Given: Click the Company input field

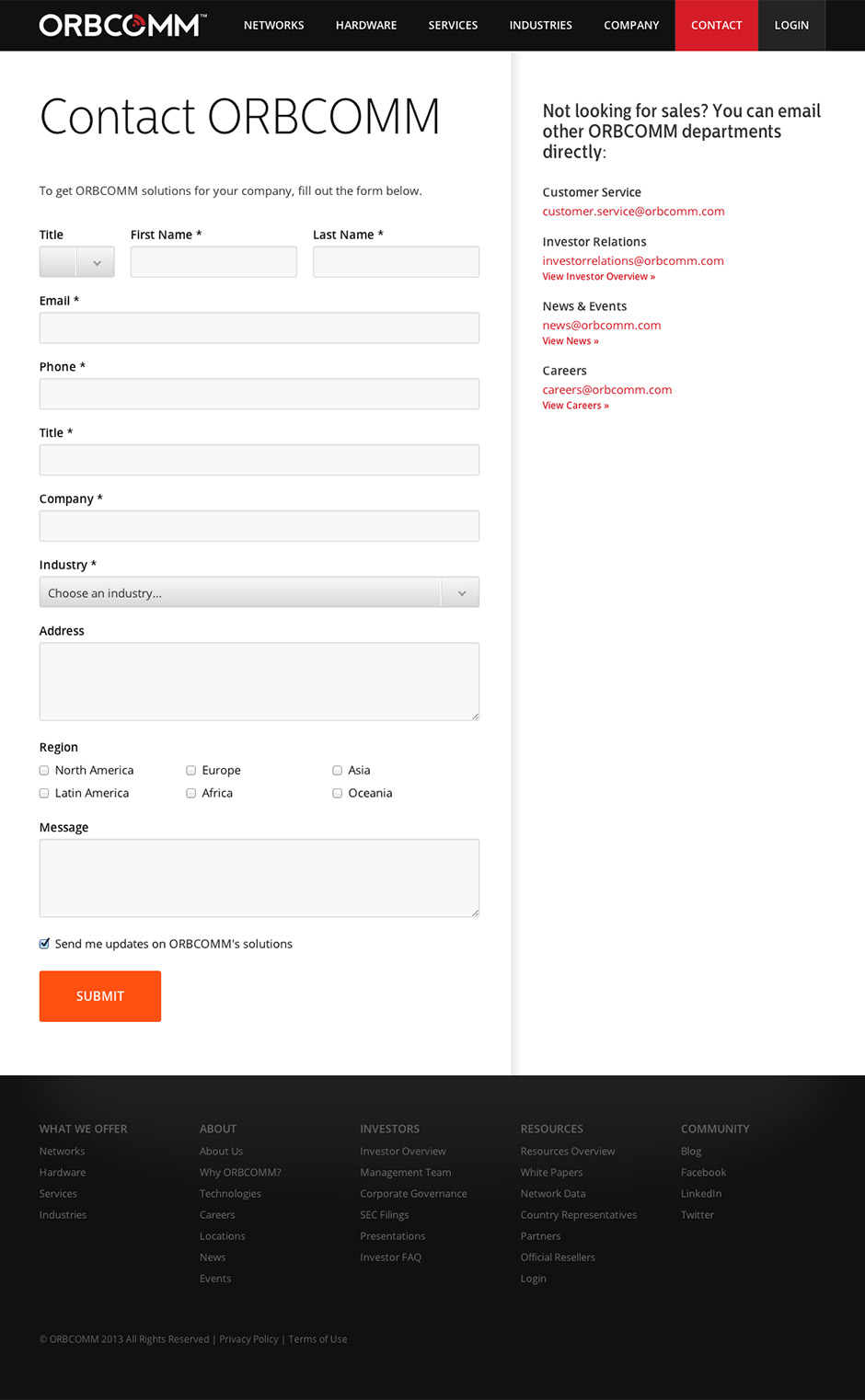Looking at the screenshot, I should [x=259, y=527].
